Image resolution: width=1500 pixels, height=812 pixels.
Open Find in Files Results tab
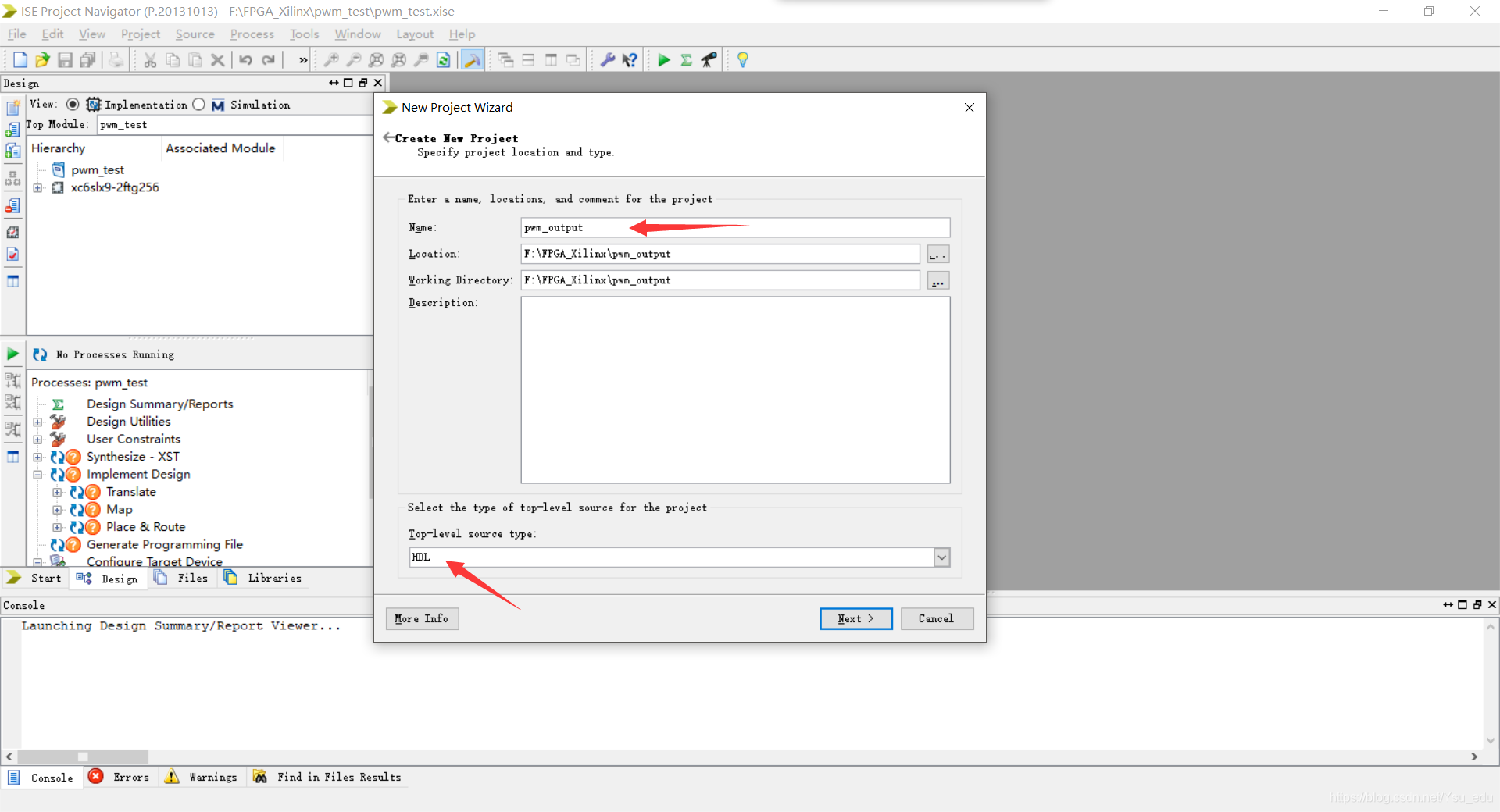pyautogui.click(x=327, y=778)
